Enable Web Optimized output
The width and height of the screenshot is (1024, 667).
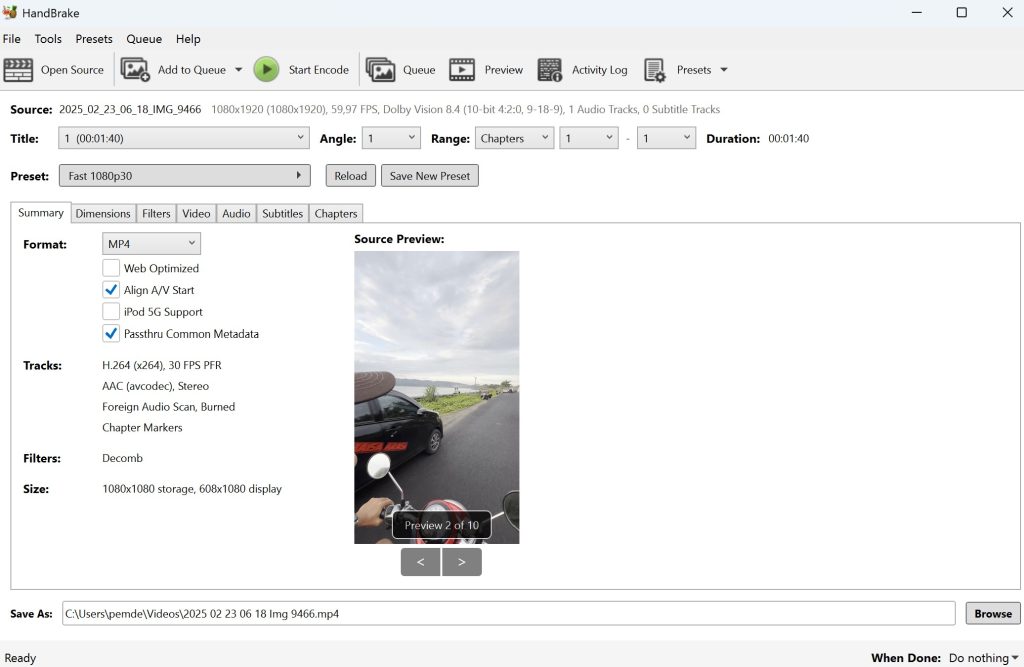tap(111, 268)
